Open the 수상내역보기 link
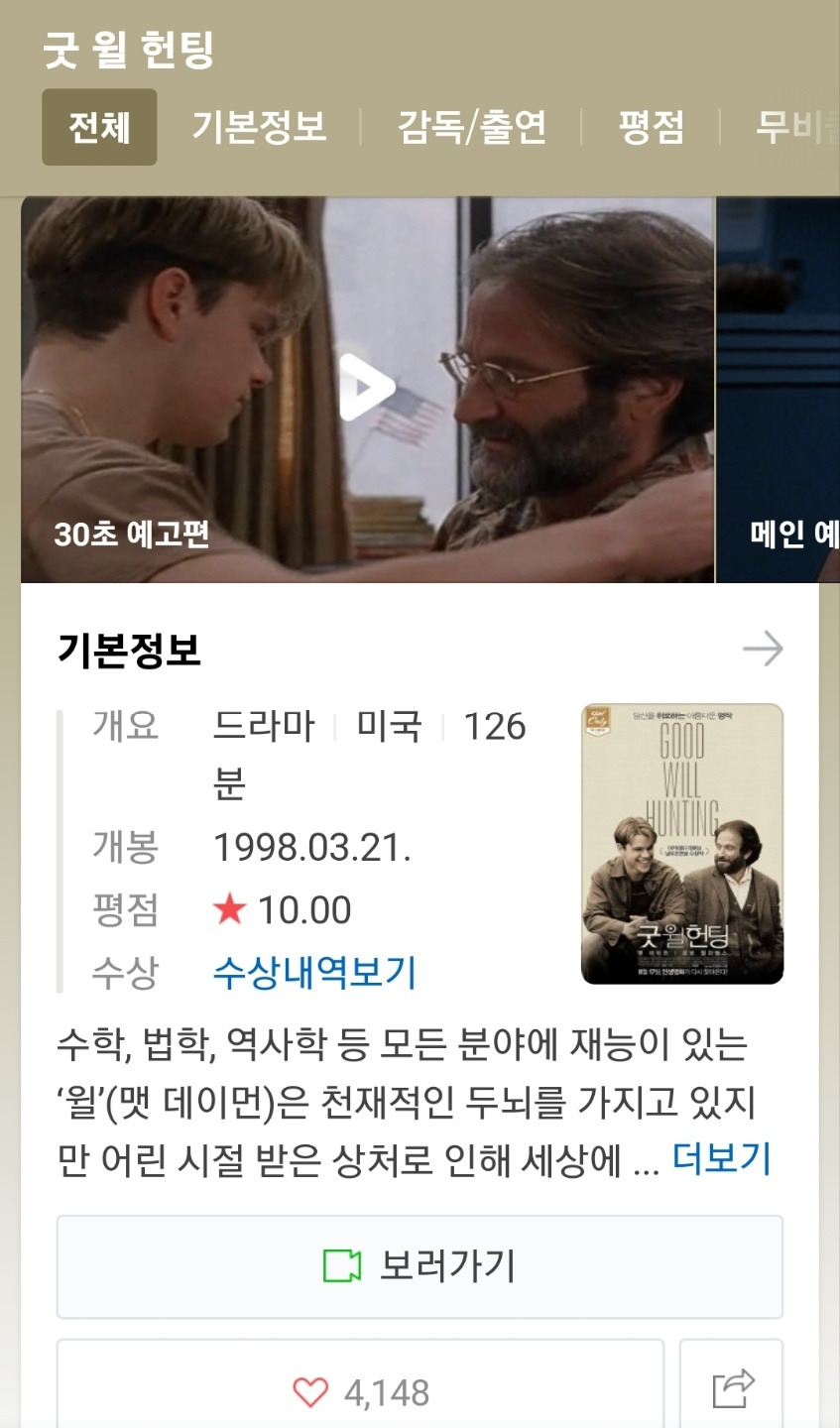 tap(314, 972)
